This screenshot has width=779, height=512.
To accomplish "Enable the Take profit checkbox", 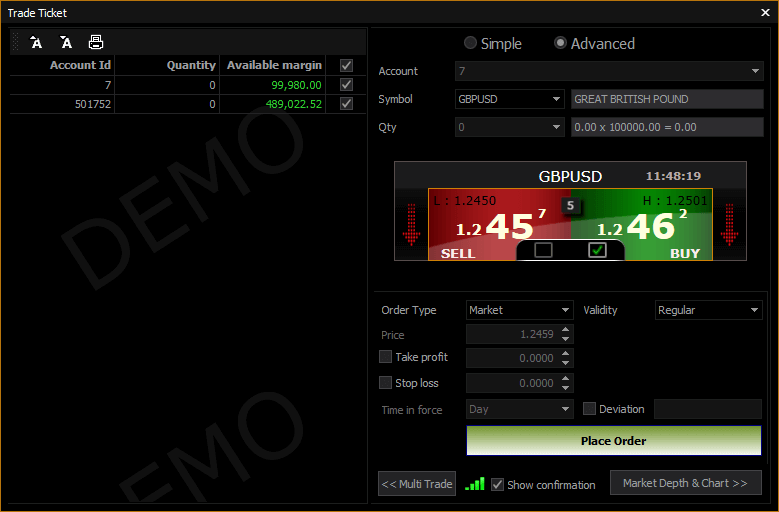I will (x=386, y=357).
